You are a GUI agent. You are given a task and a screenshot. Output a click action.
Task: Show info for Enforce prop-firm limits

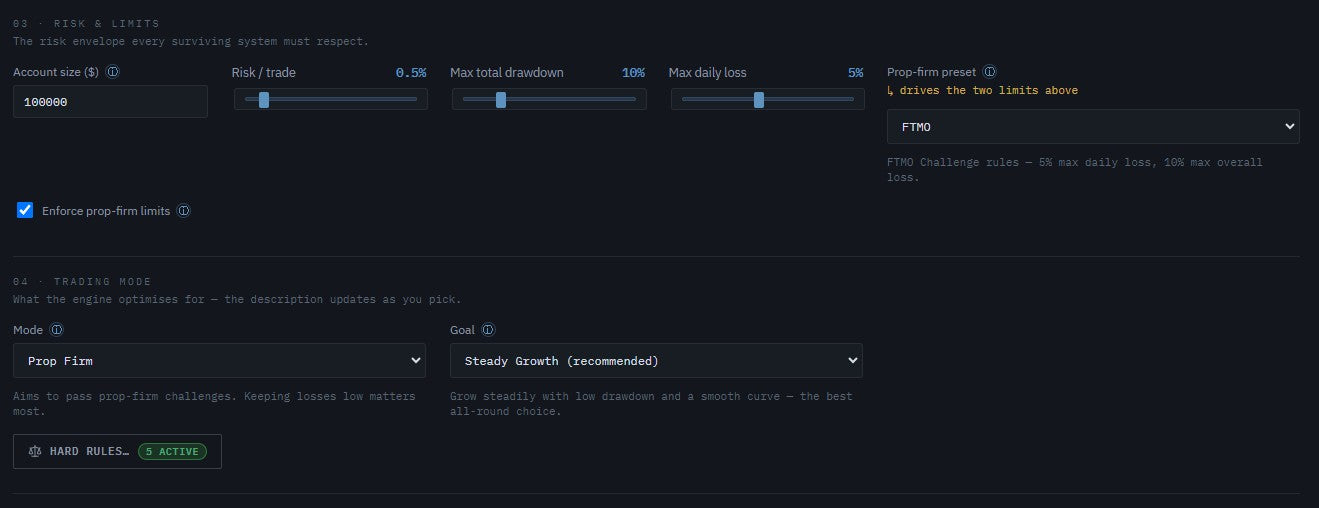coord(183,211)
